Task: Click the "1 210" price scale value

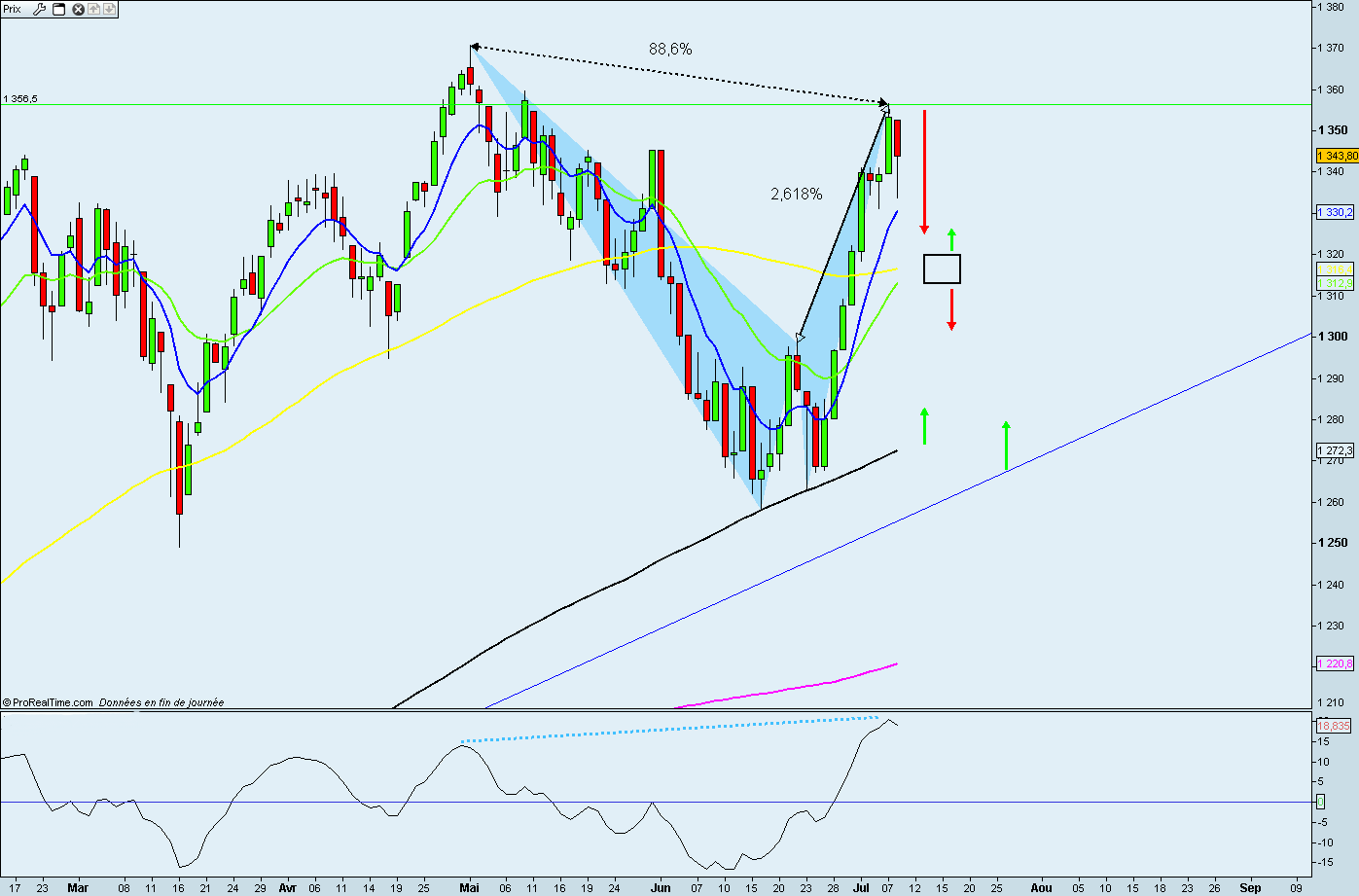Action: (x=1332, y=702)
